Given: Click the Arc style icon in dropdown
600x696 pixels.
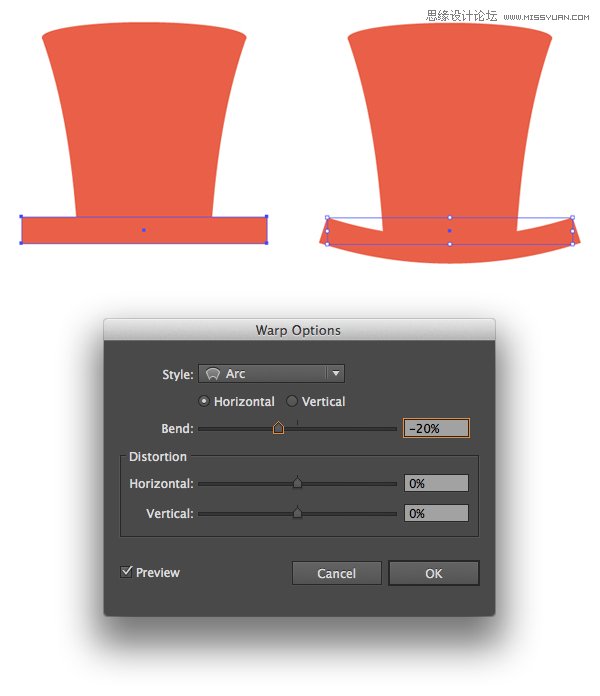Looking at the screenshot, I should (213, 374).
